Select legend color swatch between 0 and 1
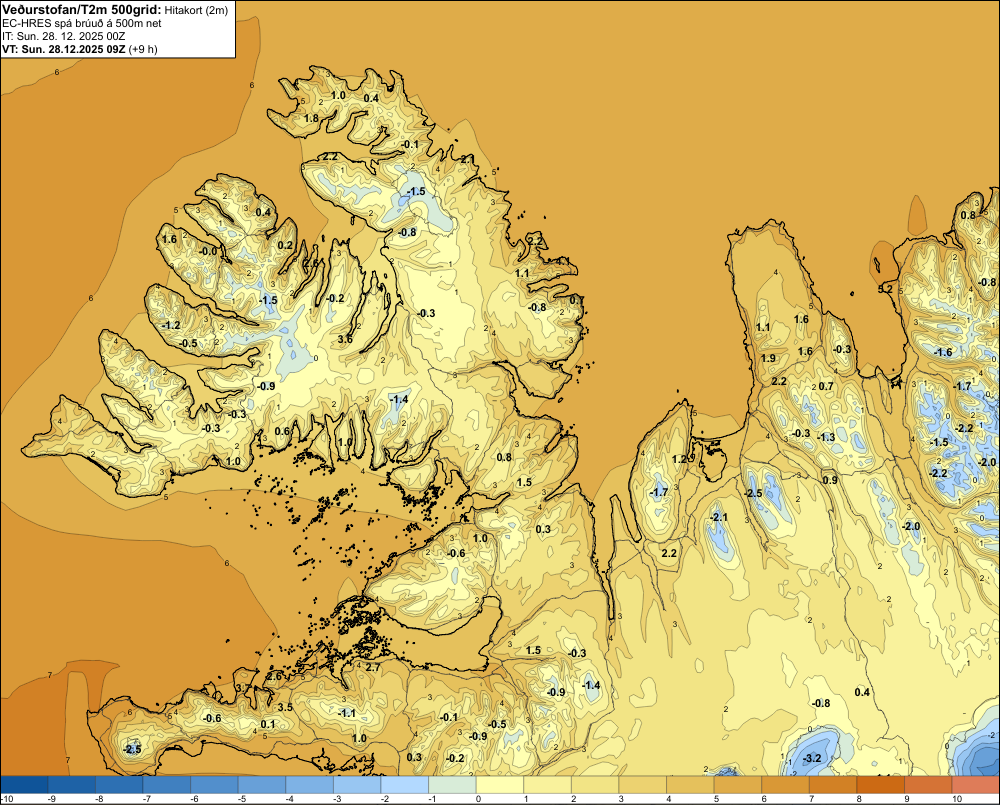This screenshot has height=805, width=1000. [501, 785]
